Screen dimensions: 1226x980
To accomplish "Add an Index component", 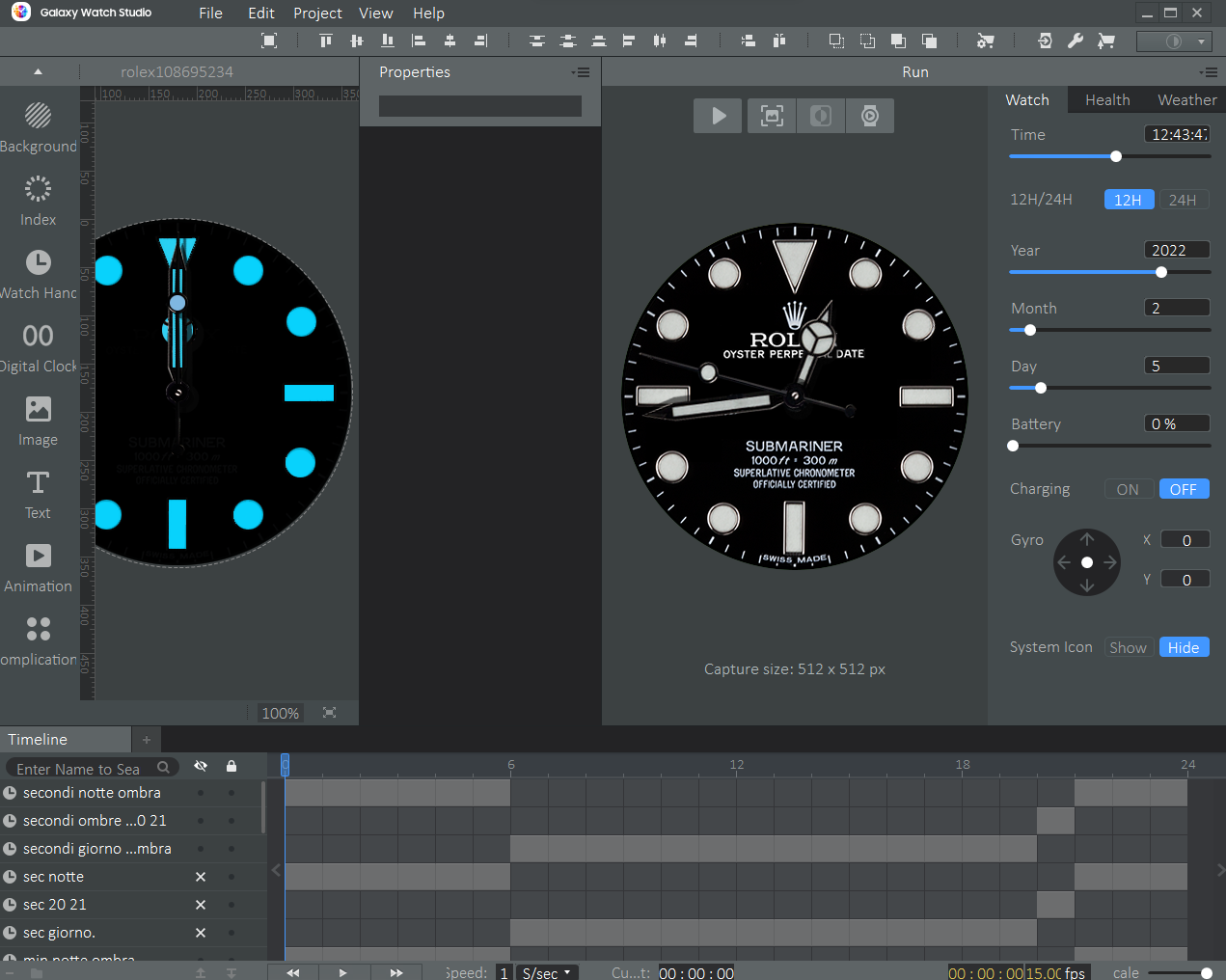I will (x=38, y=201).
